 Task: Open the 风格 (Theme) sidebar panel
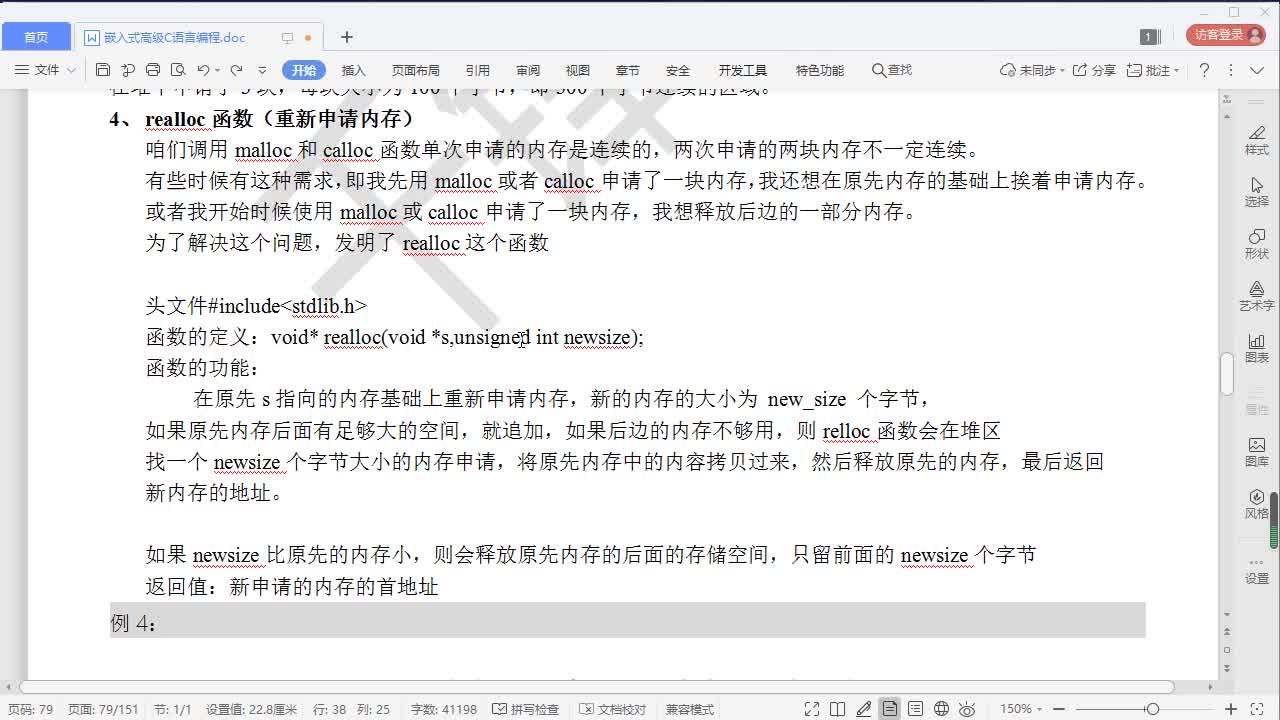click(x=1257, y=504)
